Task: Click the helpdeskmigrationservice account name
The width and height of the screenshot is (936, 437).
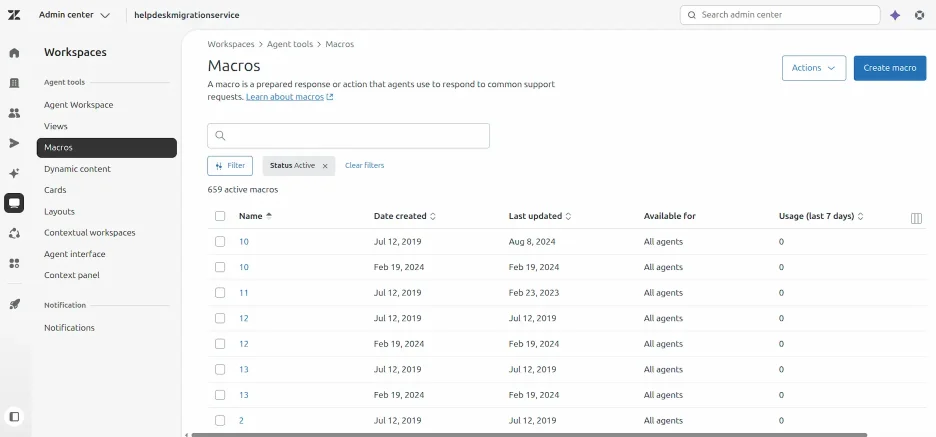Action: 187,15
